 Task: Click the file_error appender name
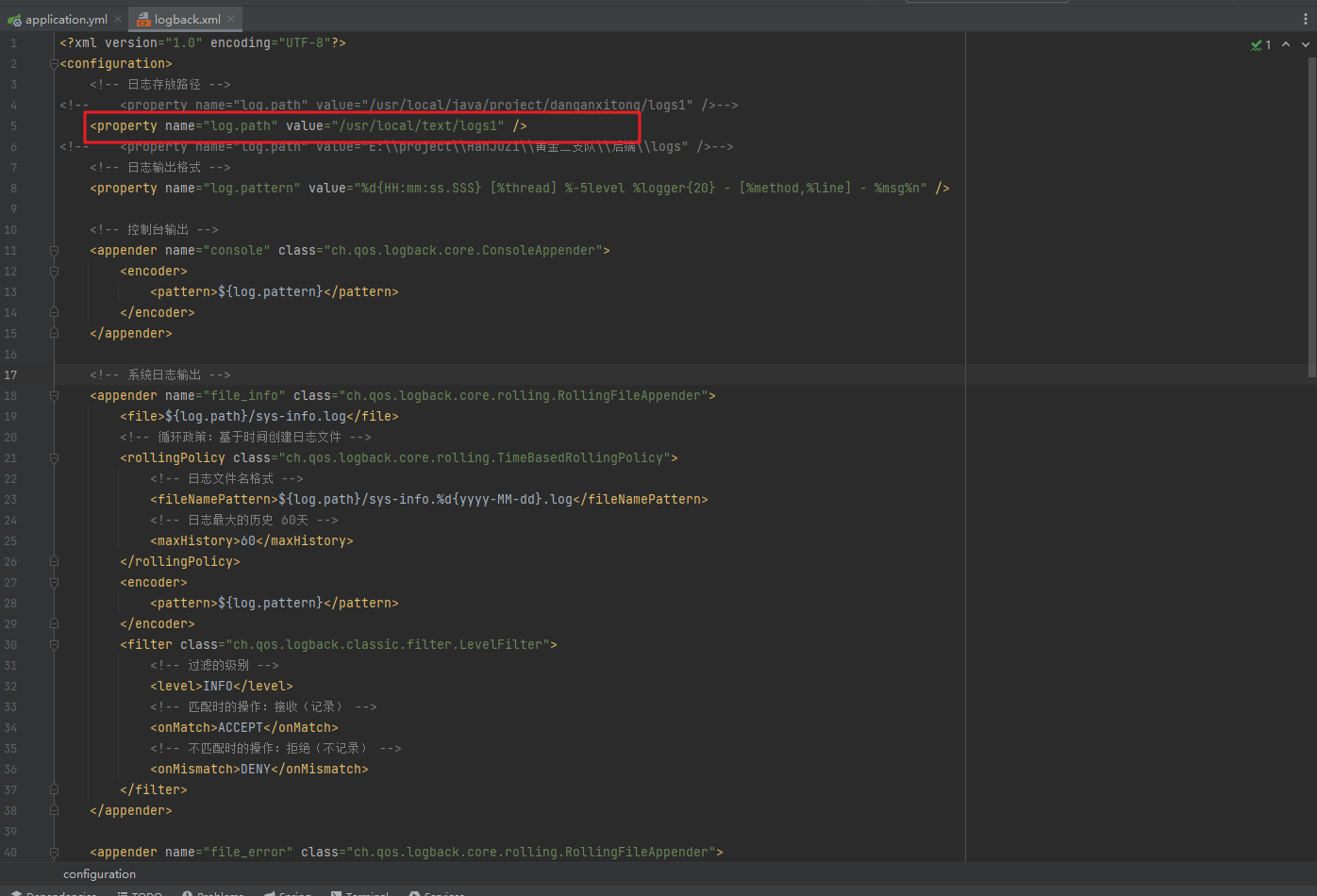coord(248,853)
